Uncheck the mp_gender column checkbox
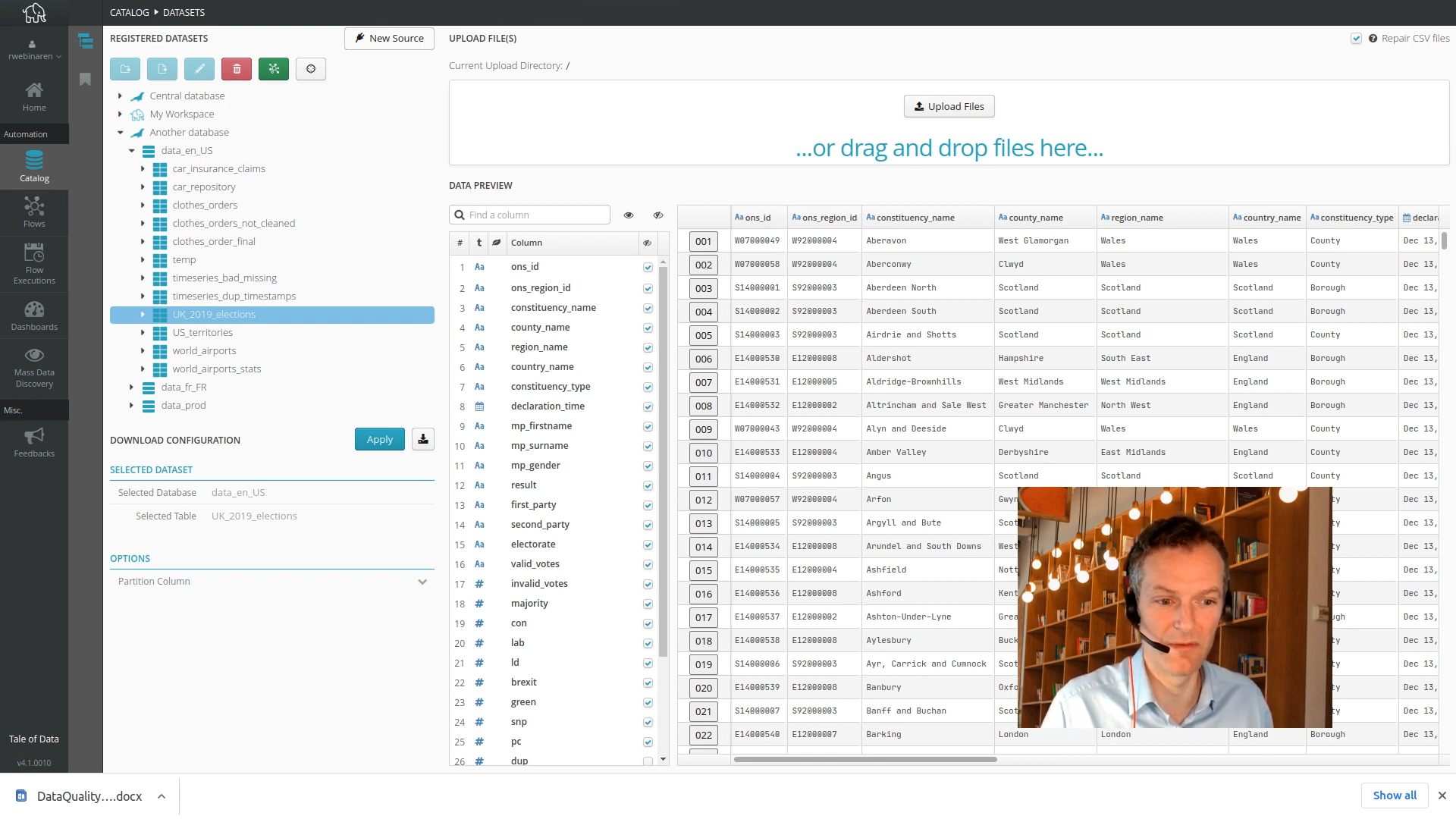This screenshot has height=819, width=1456. [648, 466]
